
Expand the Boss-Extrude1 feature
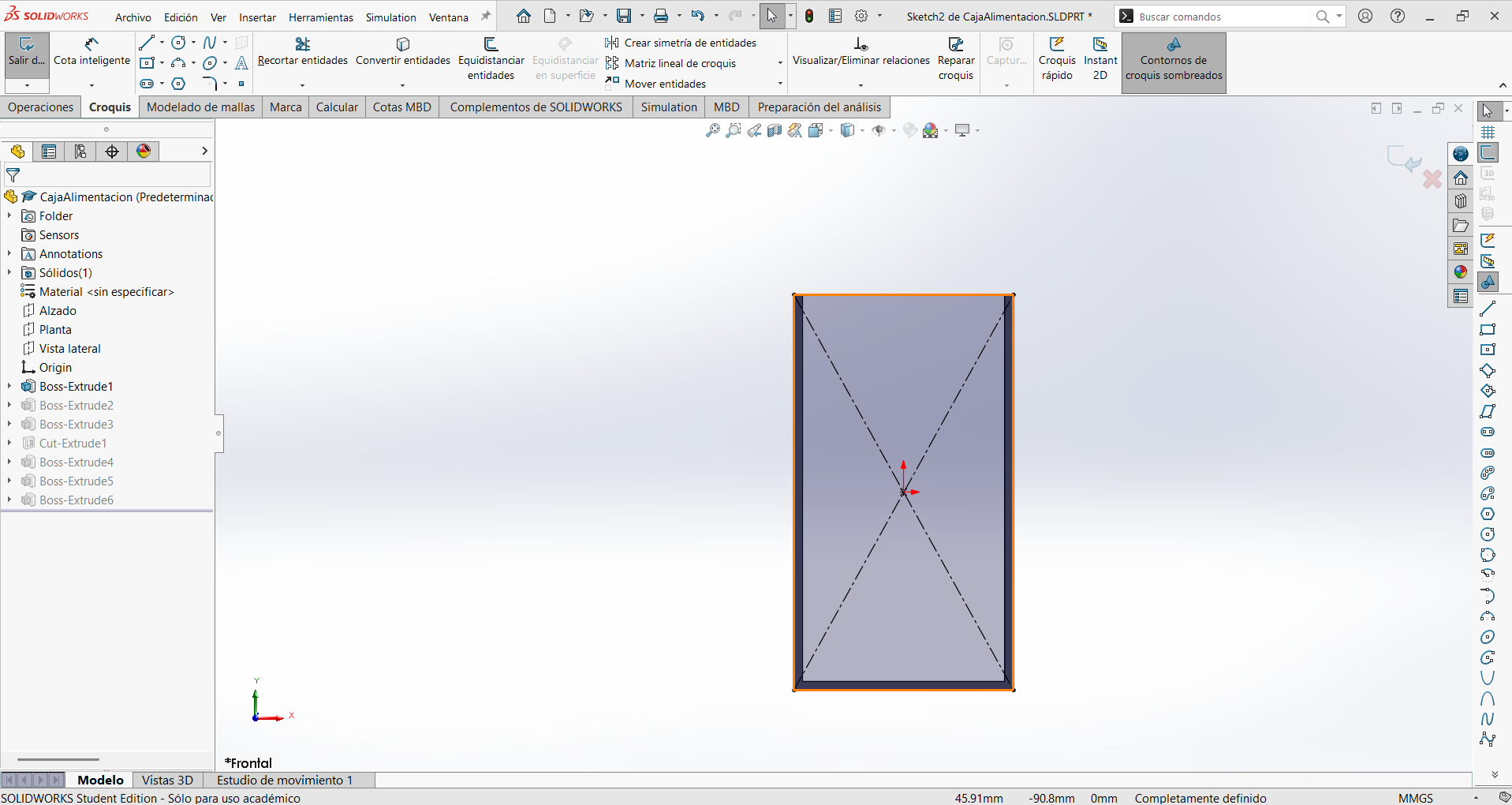coord(9,386)
